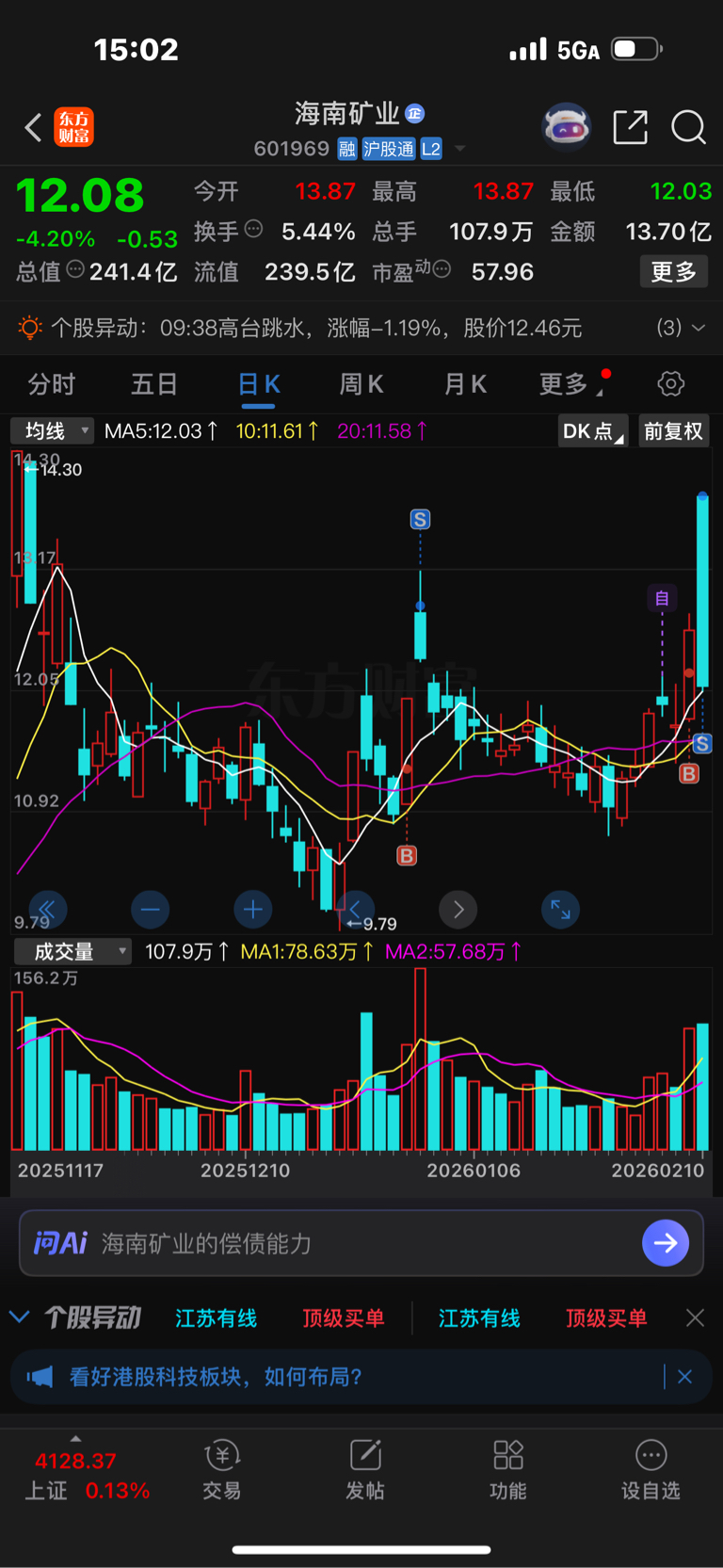
Task: Tap the purple 自 marker on chart
Action: (x=662, y=598)
